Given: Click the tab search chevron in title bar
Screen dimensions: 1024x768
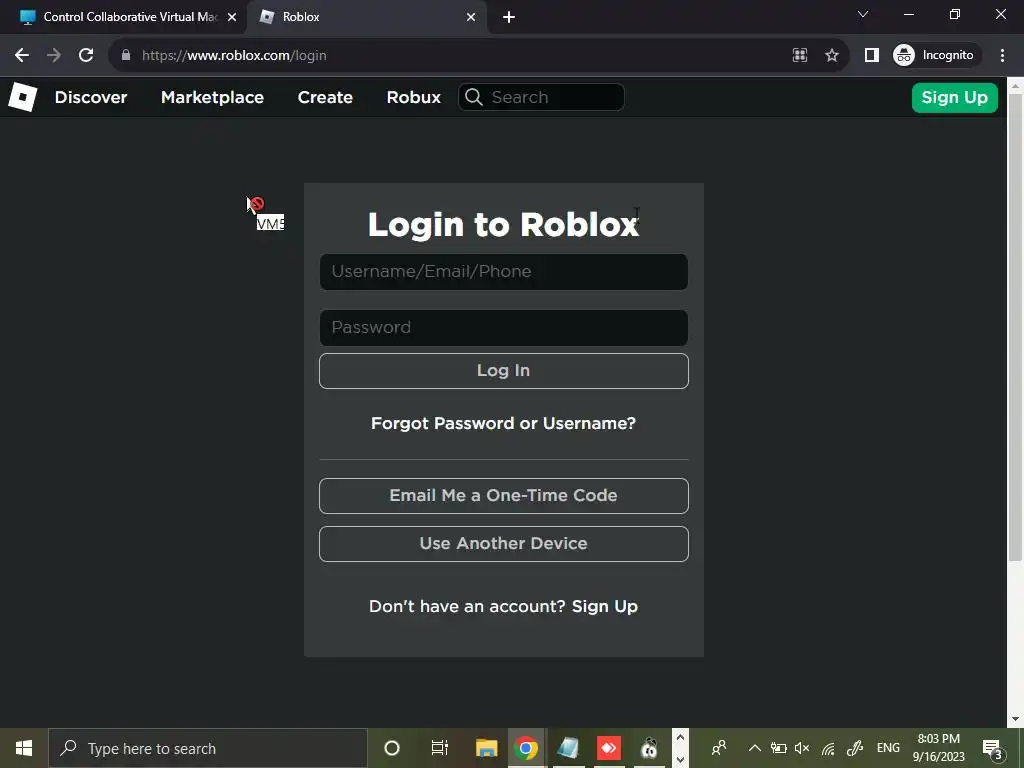Looking at the screenshot, I should click(863, 14).
